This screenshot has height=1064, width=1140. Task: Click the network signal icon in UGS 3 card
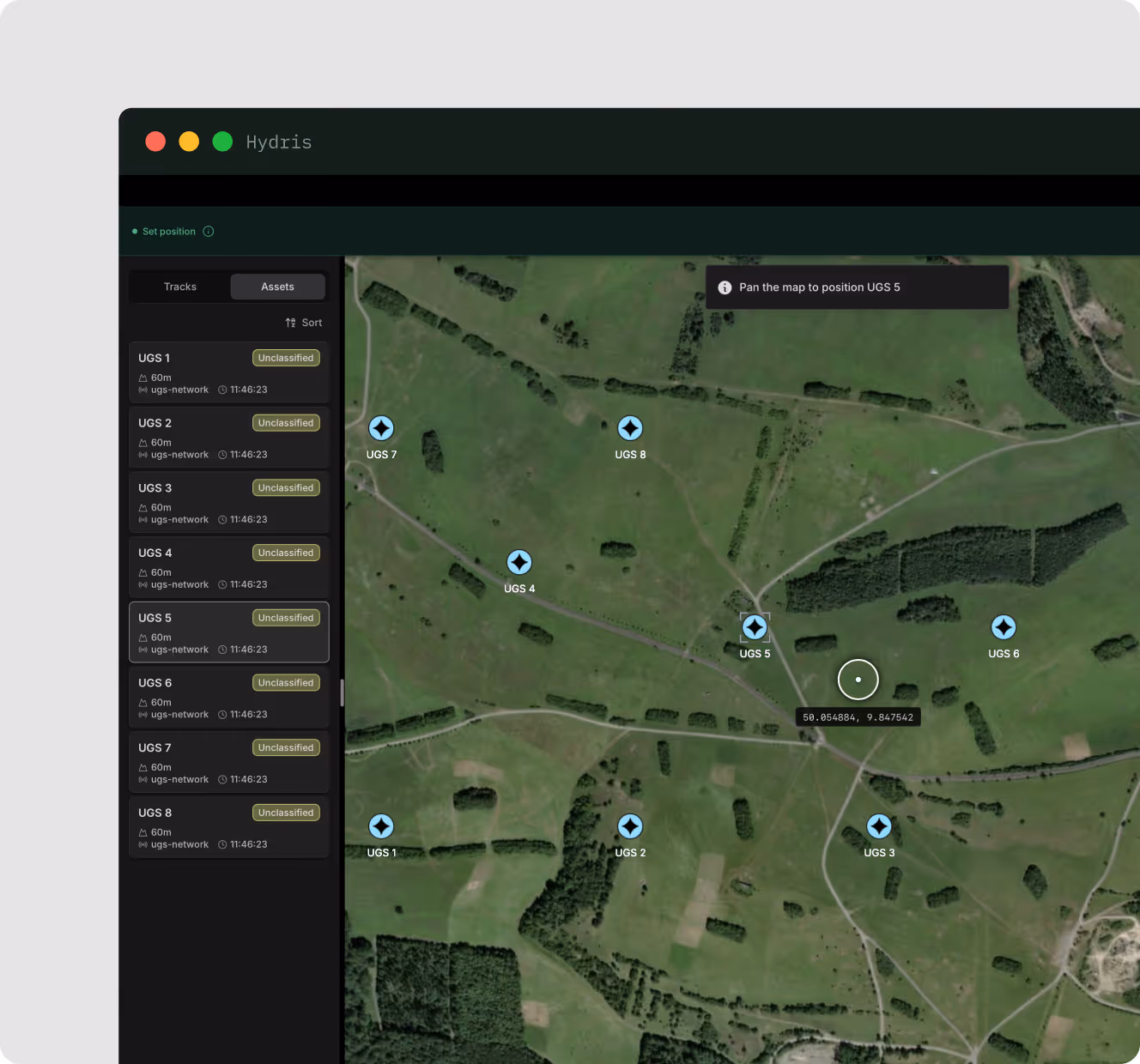tap(142, 520)
